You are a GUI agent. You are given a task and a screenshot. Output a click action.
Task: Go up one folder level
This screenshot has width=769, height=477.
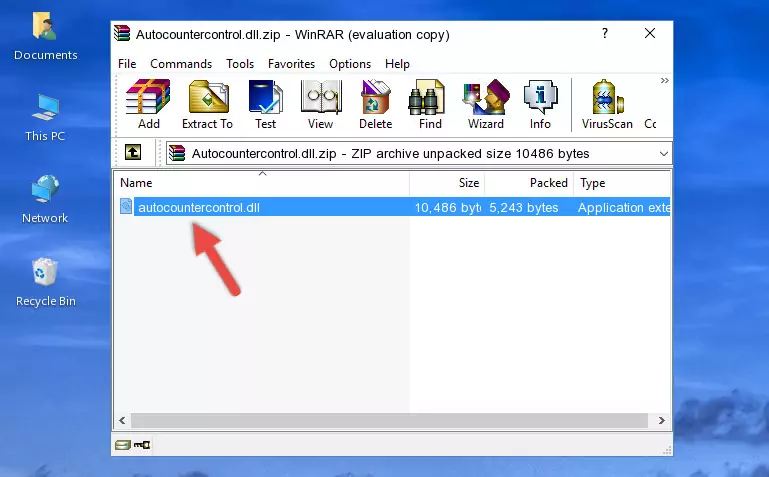[133, 152]
